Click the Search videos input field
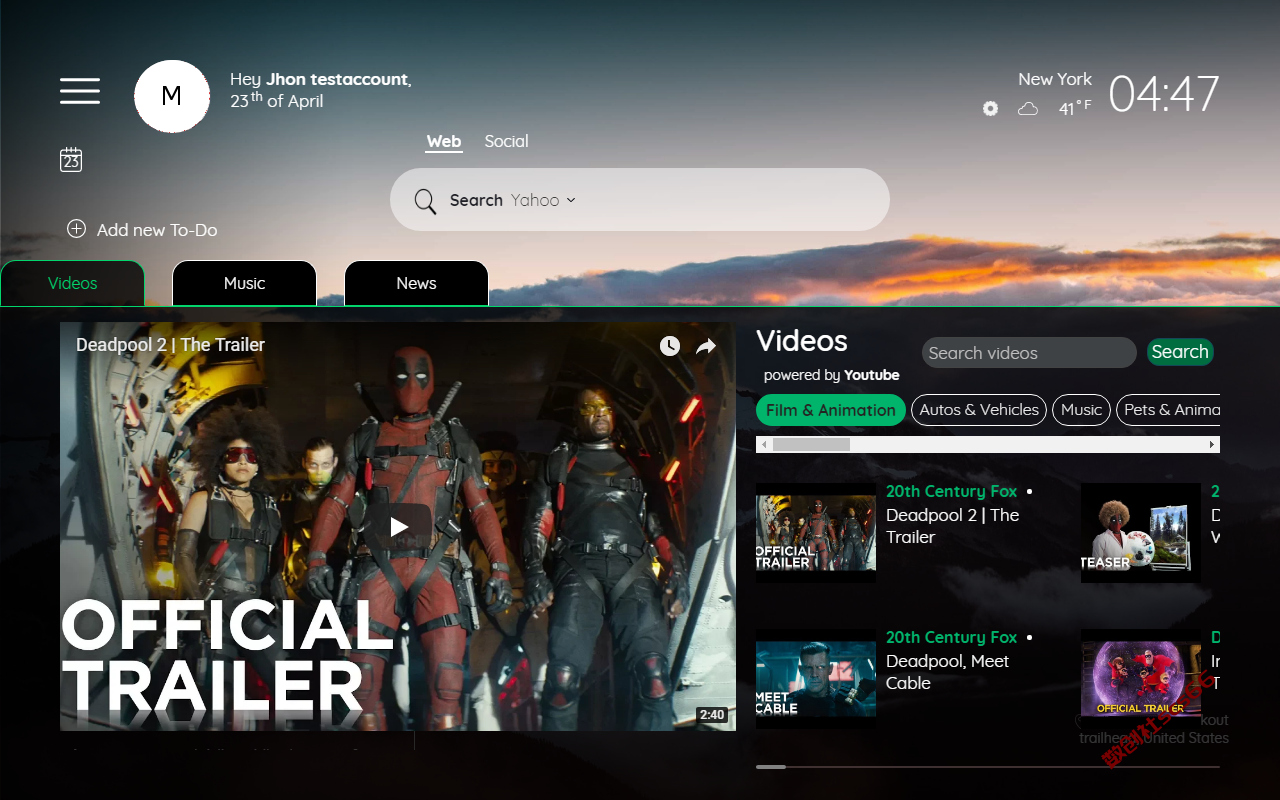The height and width of the screenshot is (800, 1280). [1029, 353]
